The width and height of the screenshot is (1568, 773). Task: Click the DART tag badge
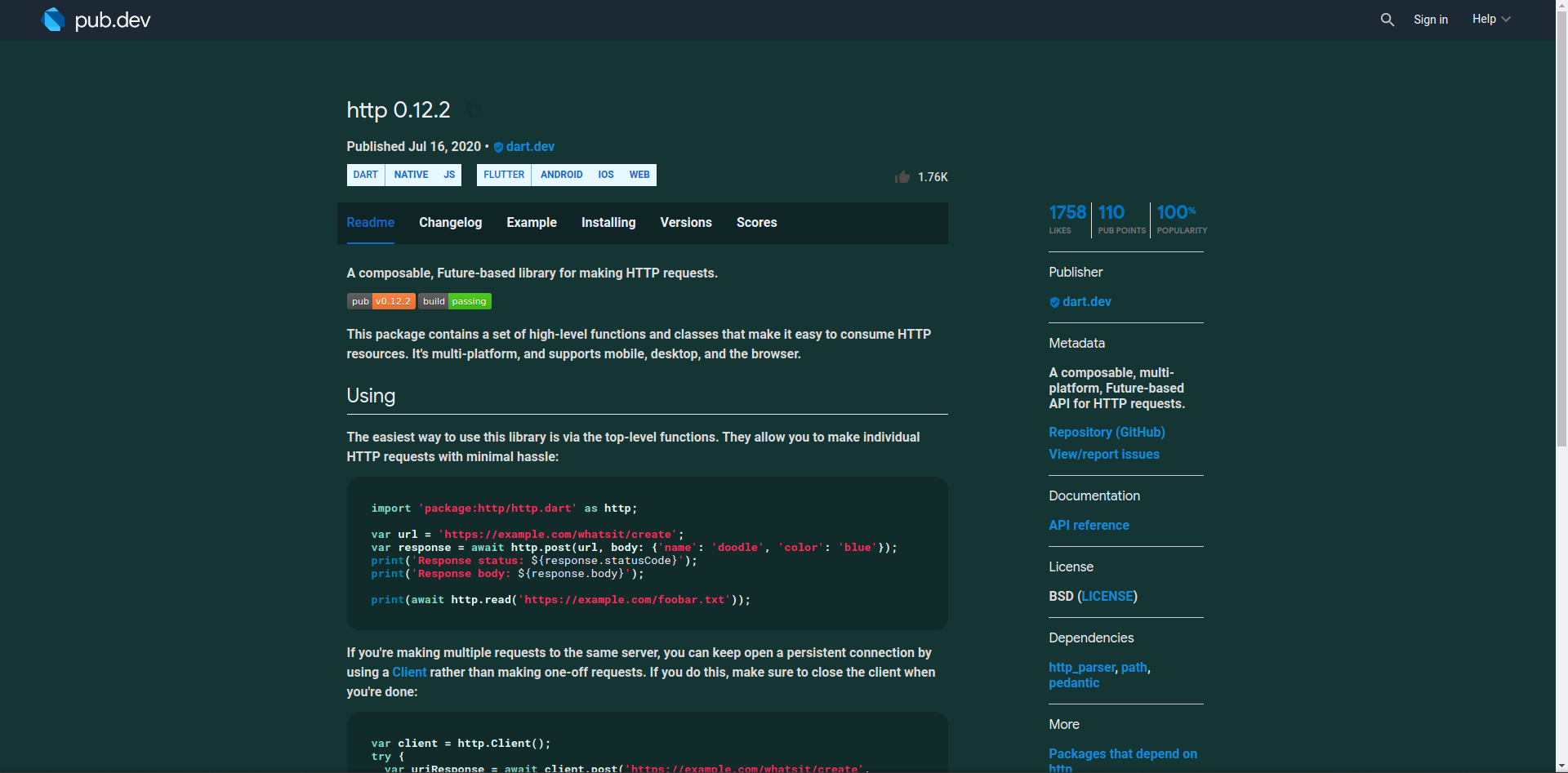pyautogui.click(x=366, y=175)
